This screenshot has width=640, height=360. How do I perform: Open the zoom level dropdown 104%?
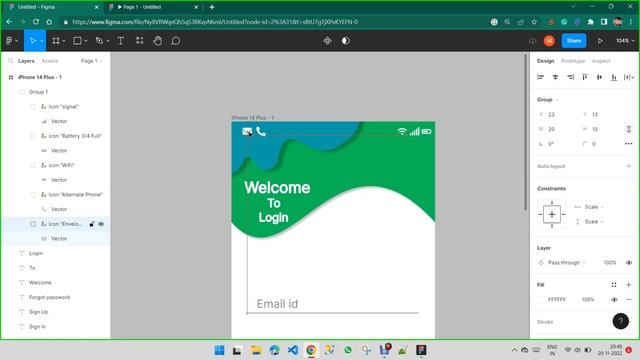click(x=625, y=41)
